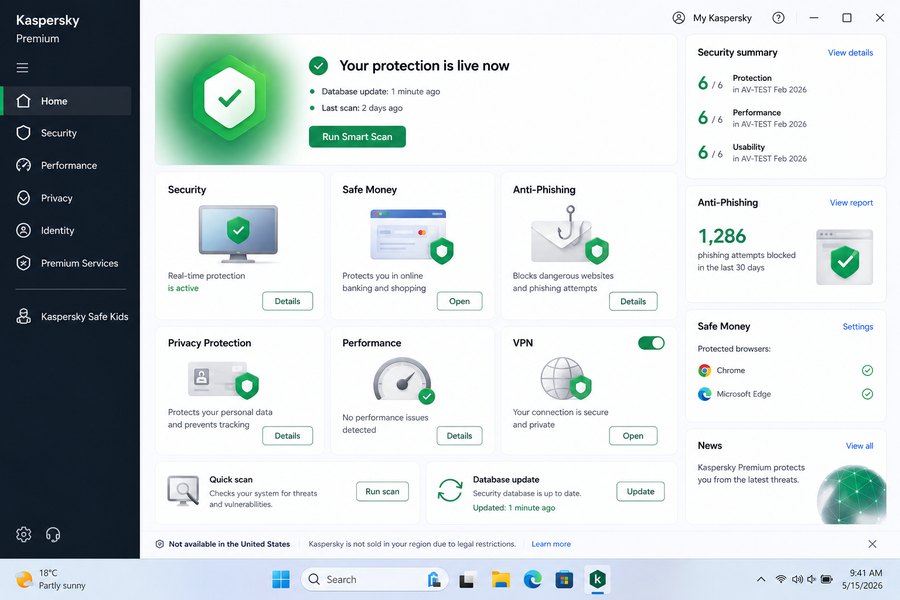900x600 pixels.
Task: Click the Microsoft Edge icon in Safe Money
Action: 704,394
